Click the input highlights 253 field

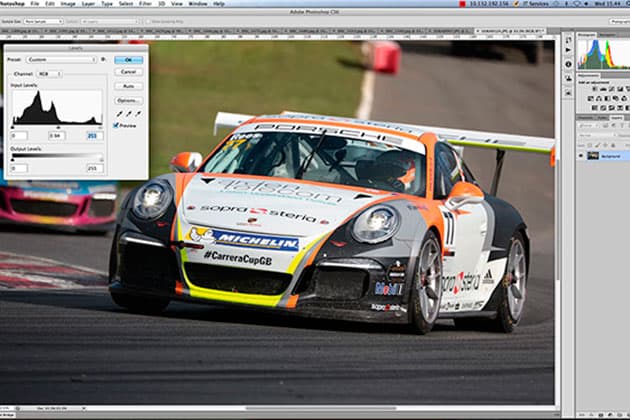pyautogui.click(x=95, y=136)
